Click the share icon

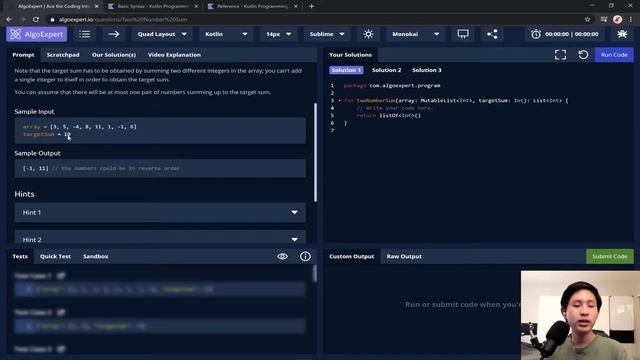point(492,34)
